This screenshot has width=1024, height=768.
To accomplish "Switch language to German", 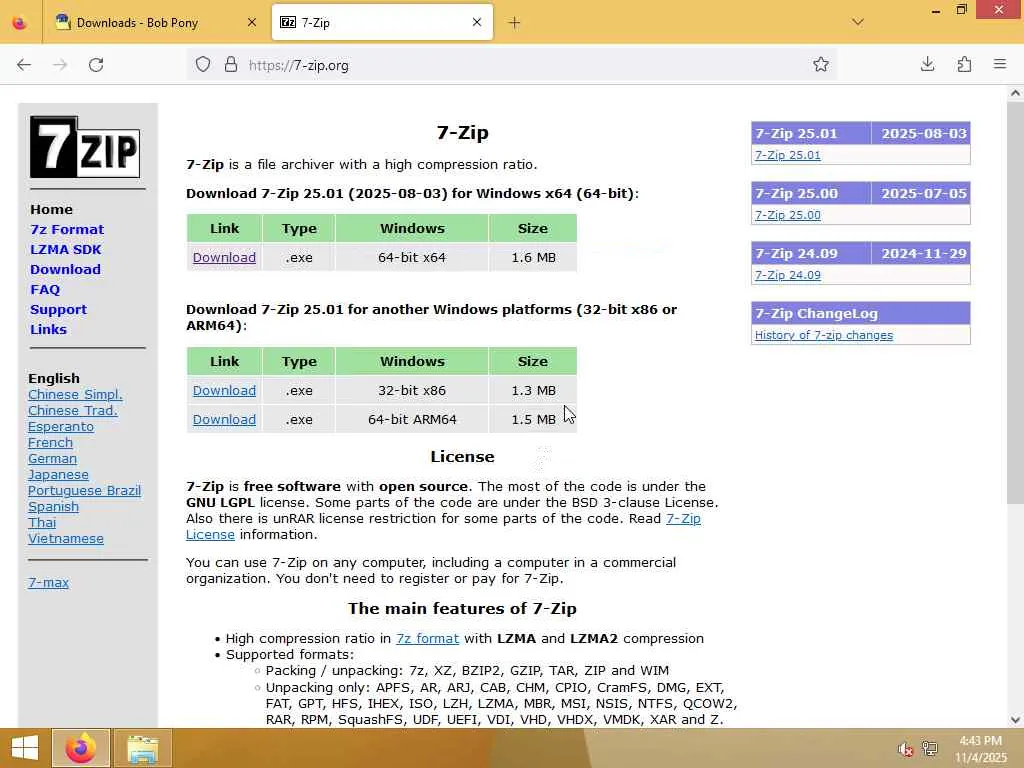I will pos(52,458).
